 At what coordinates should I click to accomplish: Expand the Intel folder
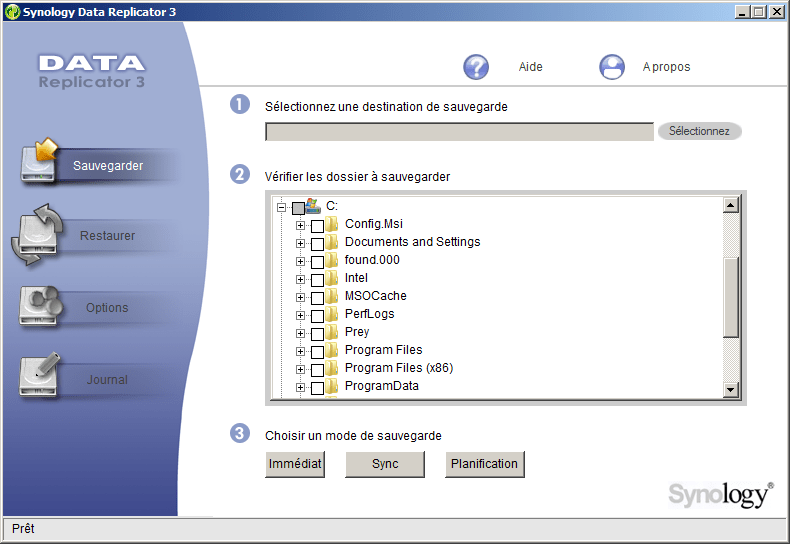300,279
